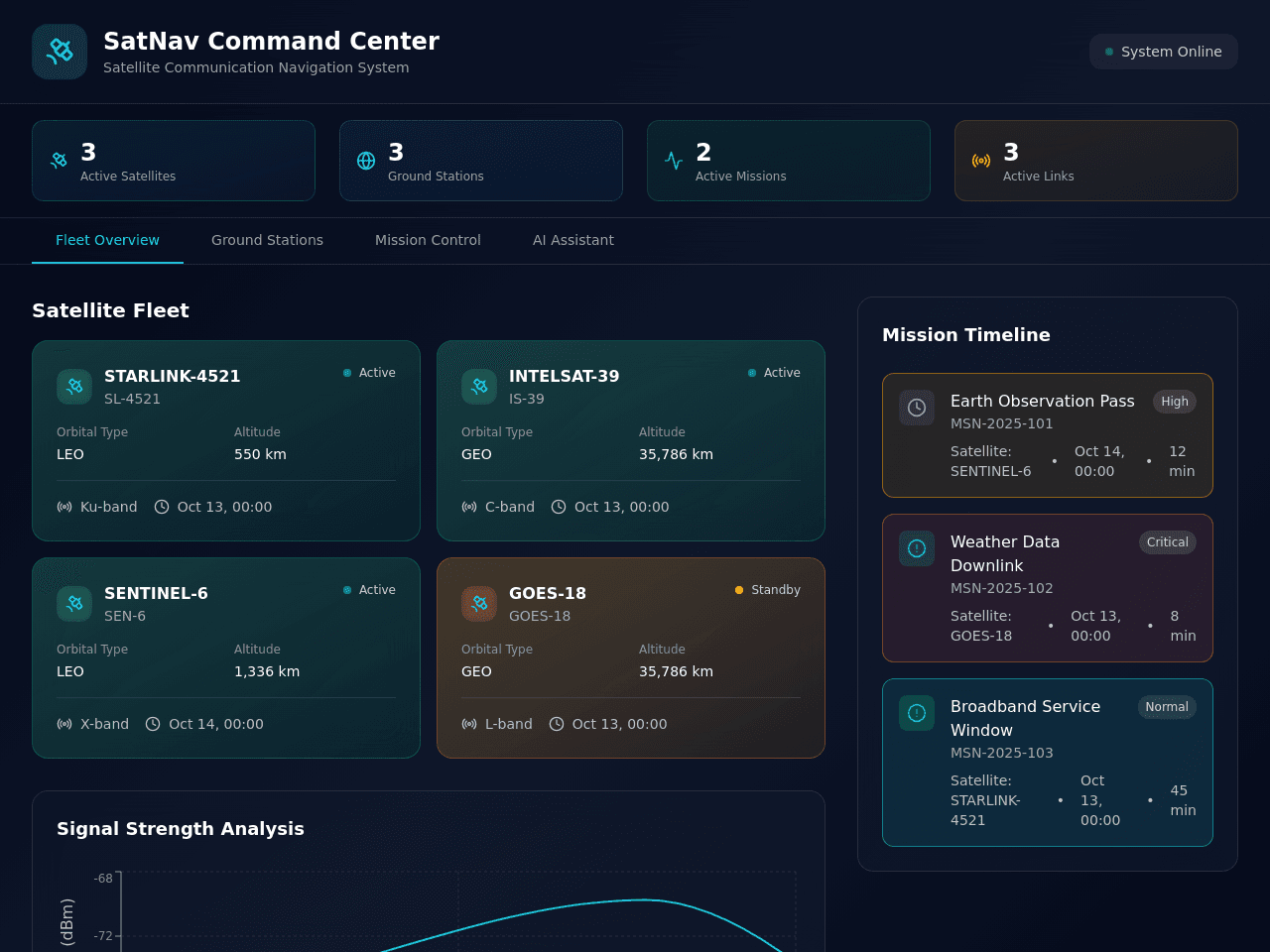Click the SatNav satellite logo icon
The image size is (1270, 952).
pyautogui.click(x=60, y=52)
